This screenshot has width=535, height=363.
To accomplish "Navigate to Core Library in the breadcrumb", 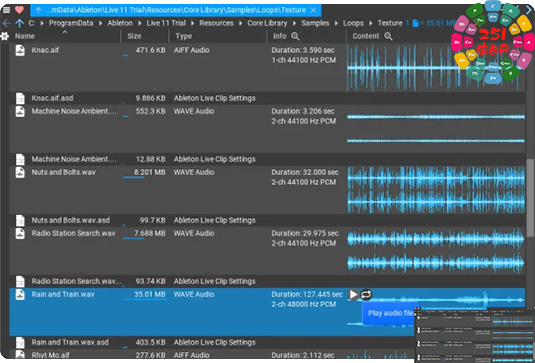I will pyautogui.click(x=267, y=23).
